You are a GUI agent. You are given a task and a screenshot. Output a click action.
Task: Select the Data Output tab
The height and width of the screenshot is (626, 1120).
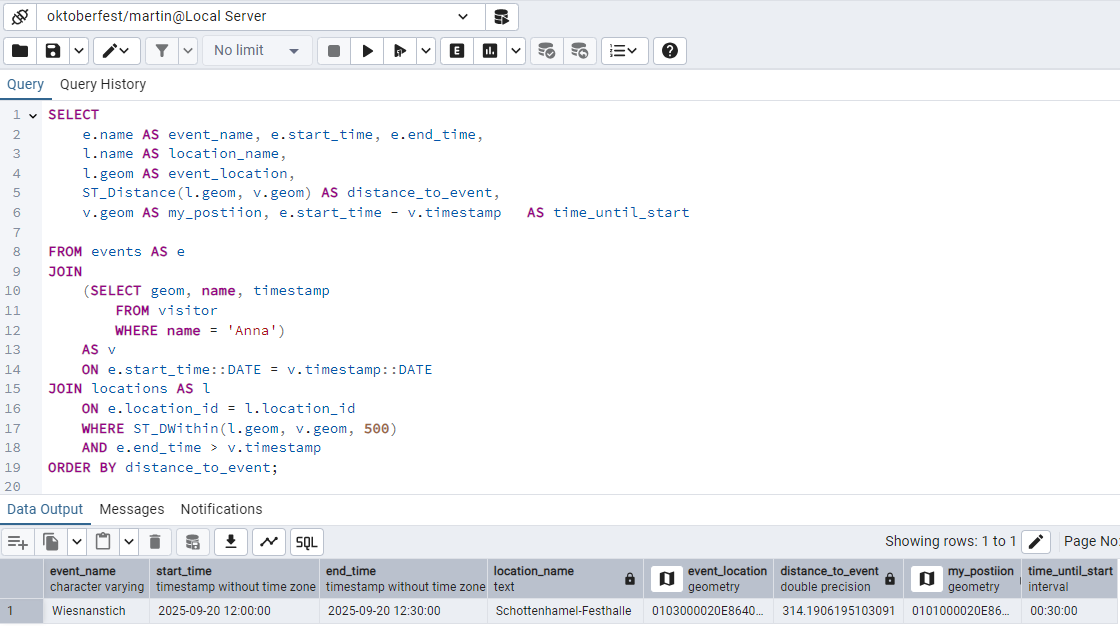point(45,510)
